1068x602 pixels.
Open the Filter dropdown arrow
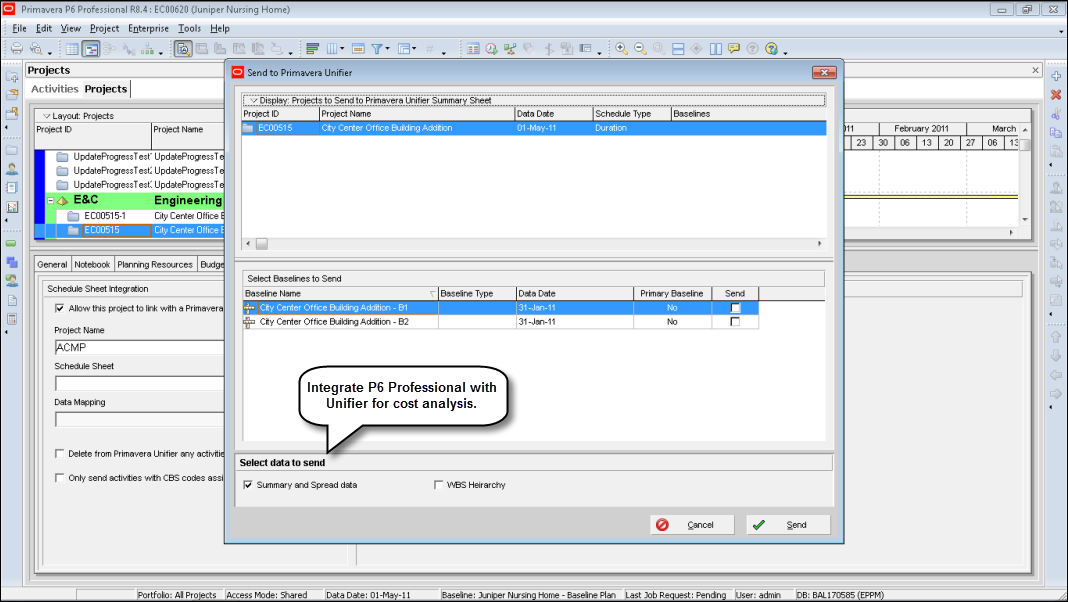click(388, 48)
